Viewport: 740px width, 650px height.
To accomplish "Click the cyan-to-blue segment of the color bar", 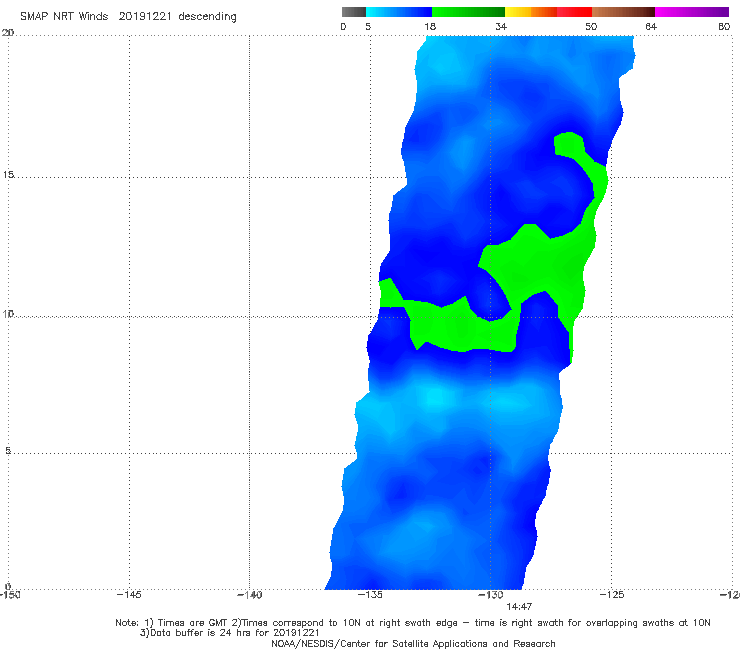I will (x=399, y=12).
